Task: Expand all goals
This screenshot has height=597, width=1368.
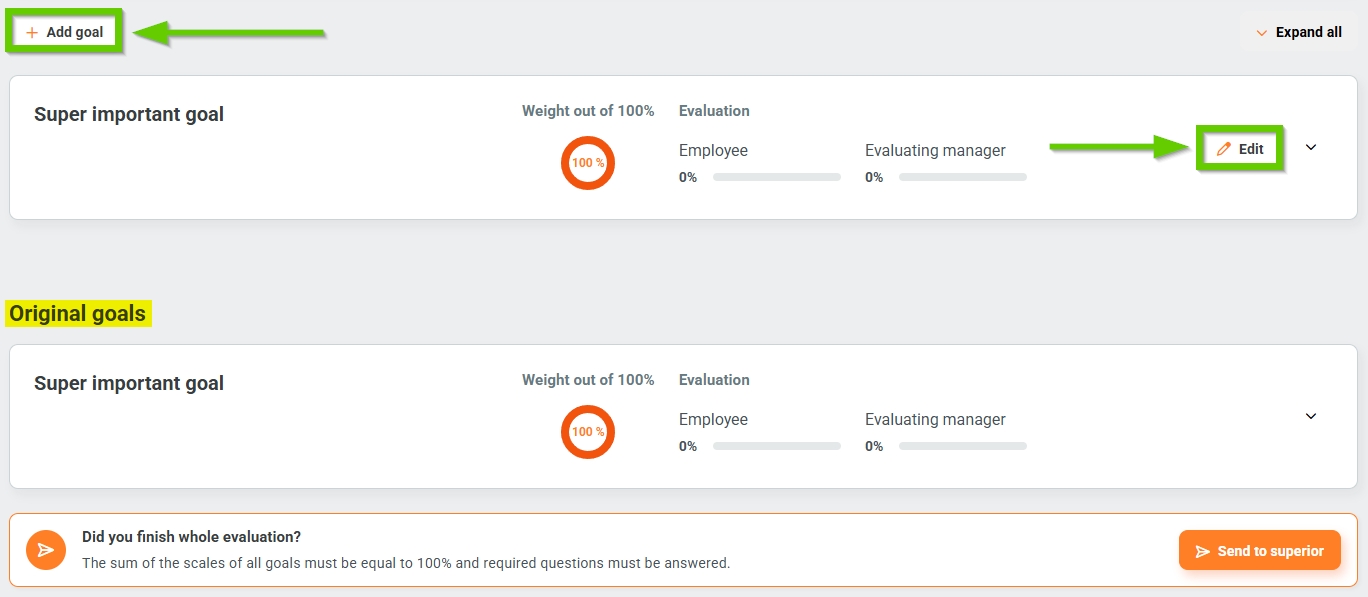Action: pos(1297,32)
